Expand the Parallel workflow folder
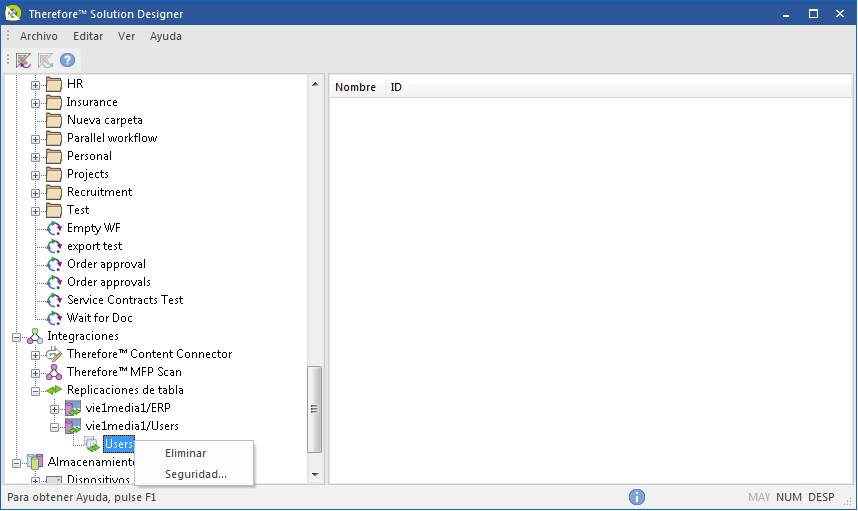Screen dimensions: 858x511 click(x=35, y=140)
